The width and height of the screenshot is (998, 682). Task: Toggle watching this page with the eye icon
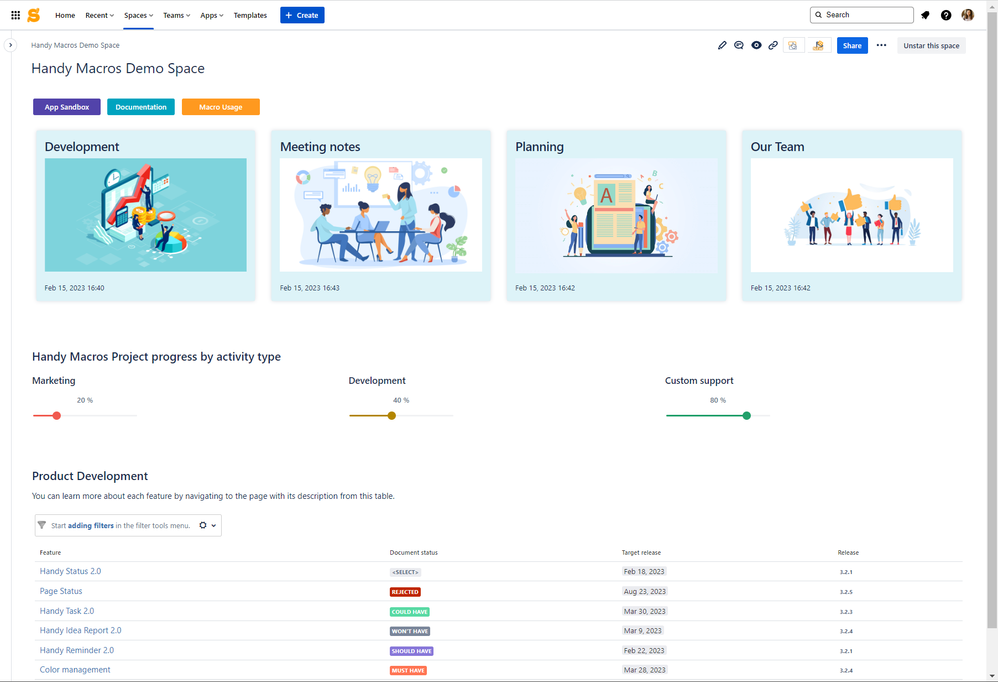tap(756, 45)
